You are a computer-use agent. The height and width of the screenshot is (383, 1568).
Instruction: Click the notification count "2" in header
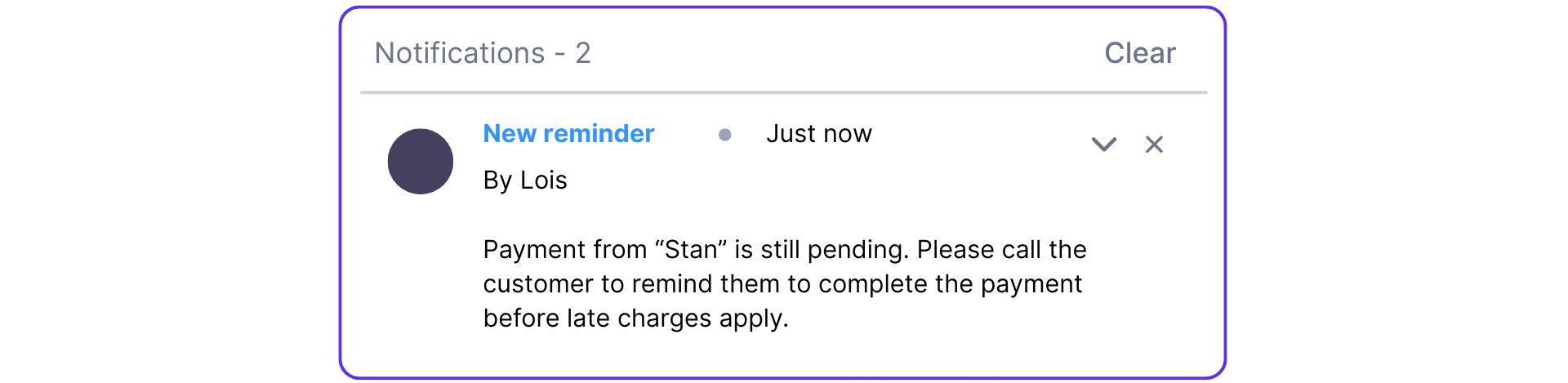point(582,53)
